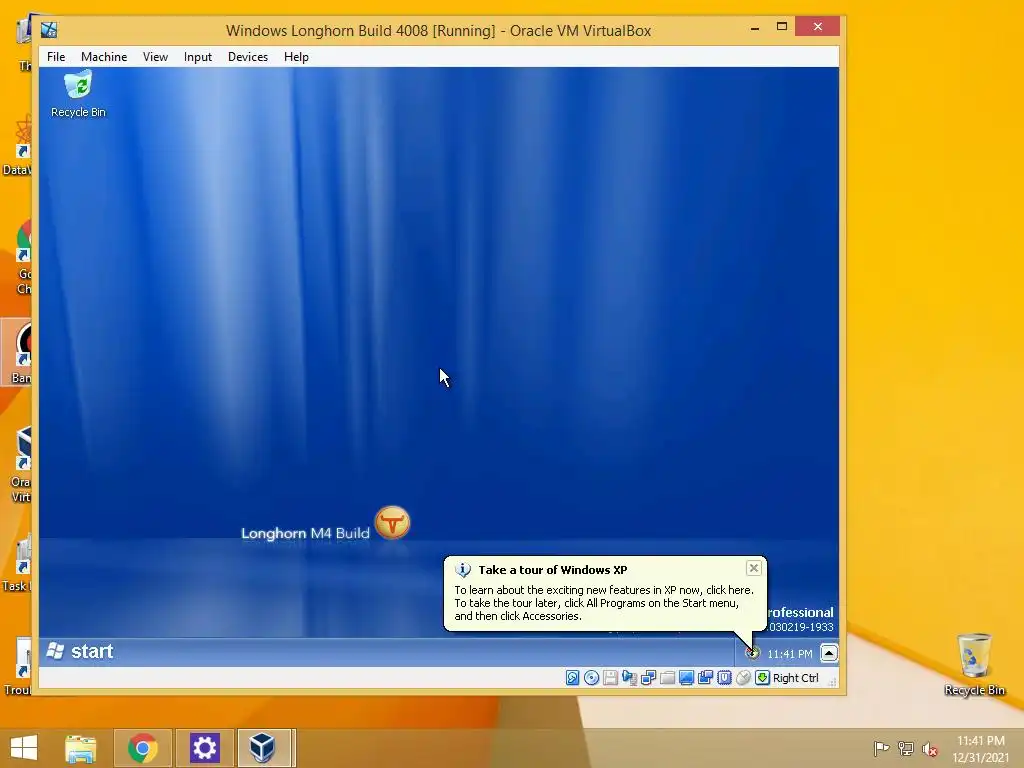Click the hard disk activity indicator
This screenshot has width=1024, height=768.
click(573, 678)
